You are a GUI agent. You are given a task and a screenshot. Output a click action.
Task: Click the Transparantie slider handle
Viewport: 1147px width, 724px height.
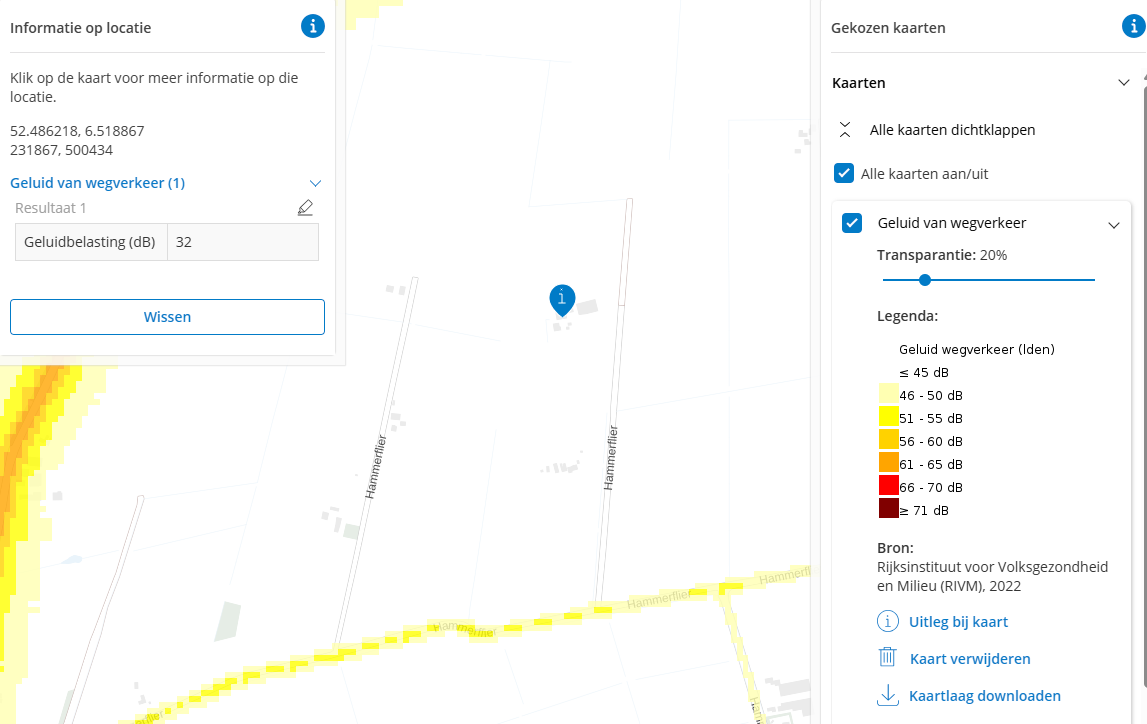(x=925, y=279)
